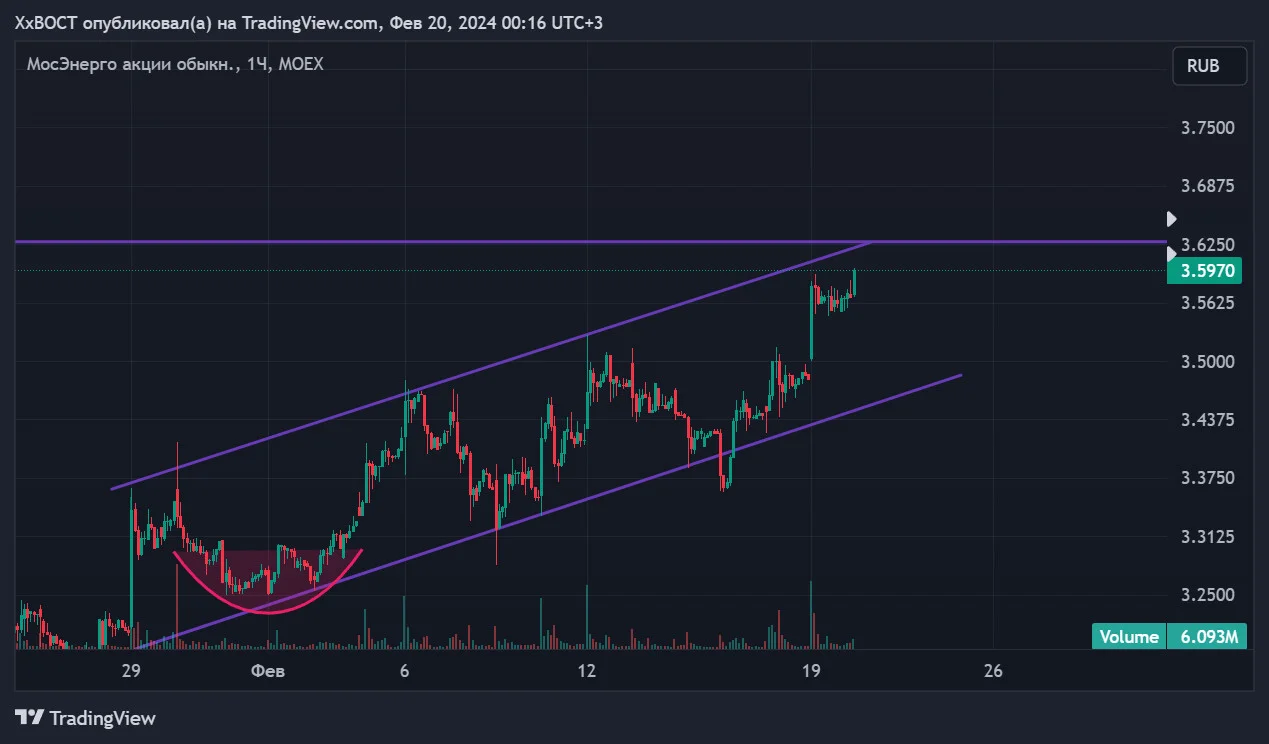Open the МосЭнерго акции обыкн. symbol title

point(175,64)
